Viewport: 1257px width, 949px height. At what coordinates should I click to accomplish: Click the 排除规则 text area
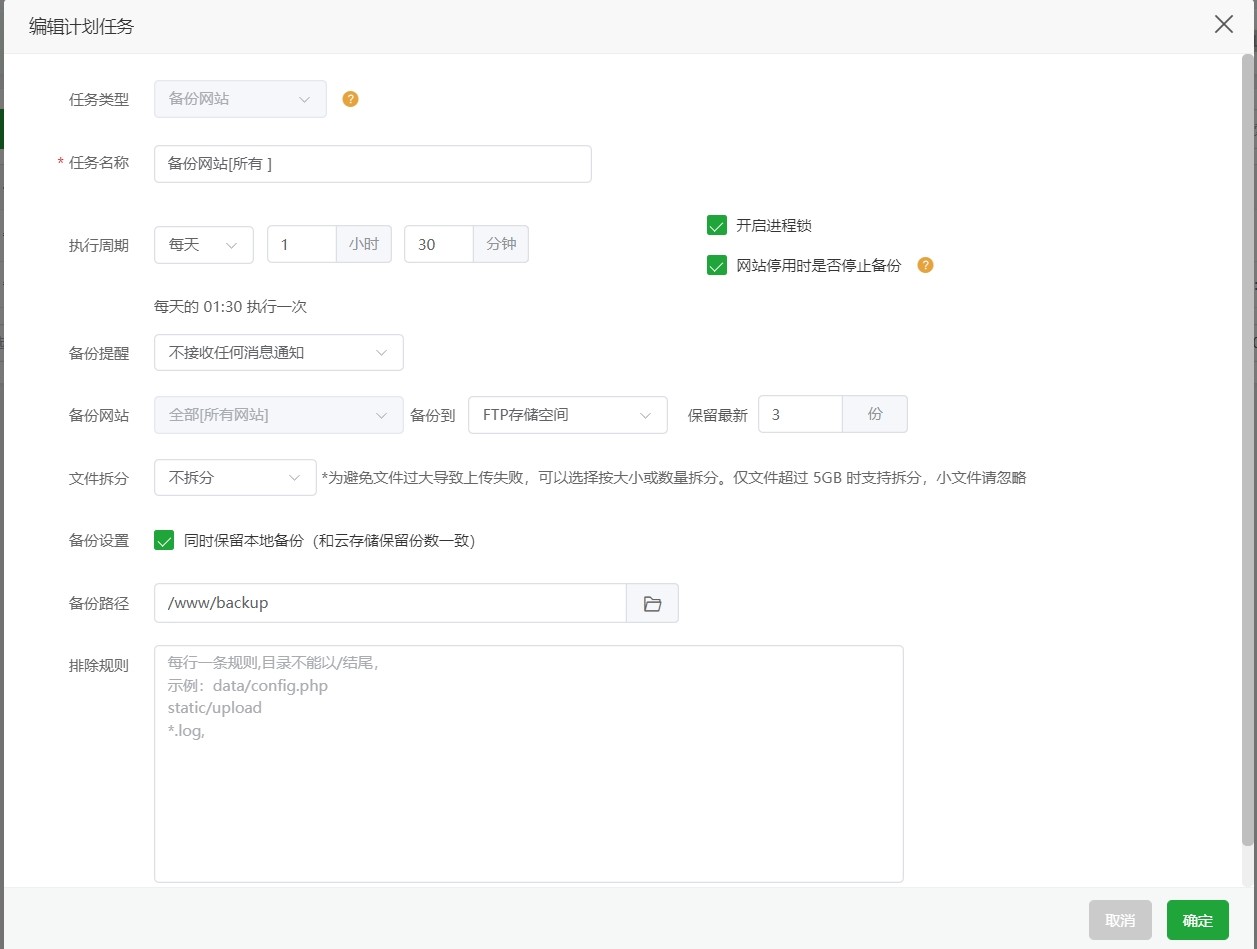tap(529, 764)
